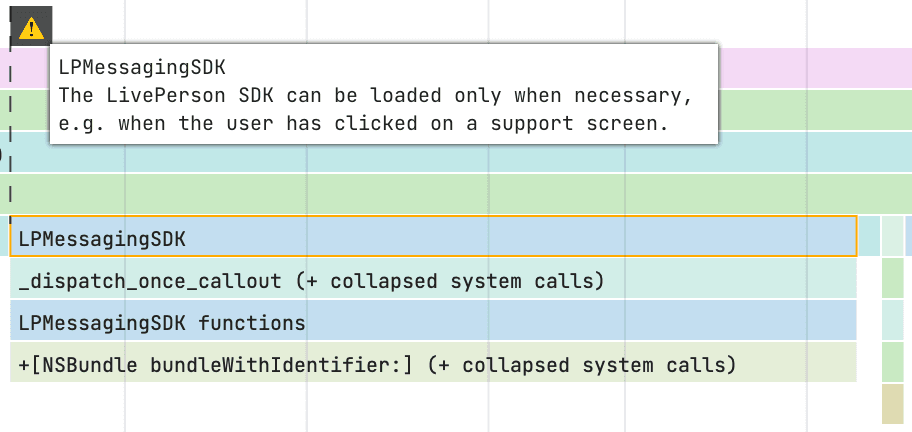Select the narrow pale green frame in LPMessagingSDK row
912x432 pixels.
892,236
